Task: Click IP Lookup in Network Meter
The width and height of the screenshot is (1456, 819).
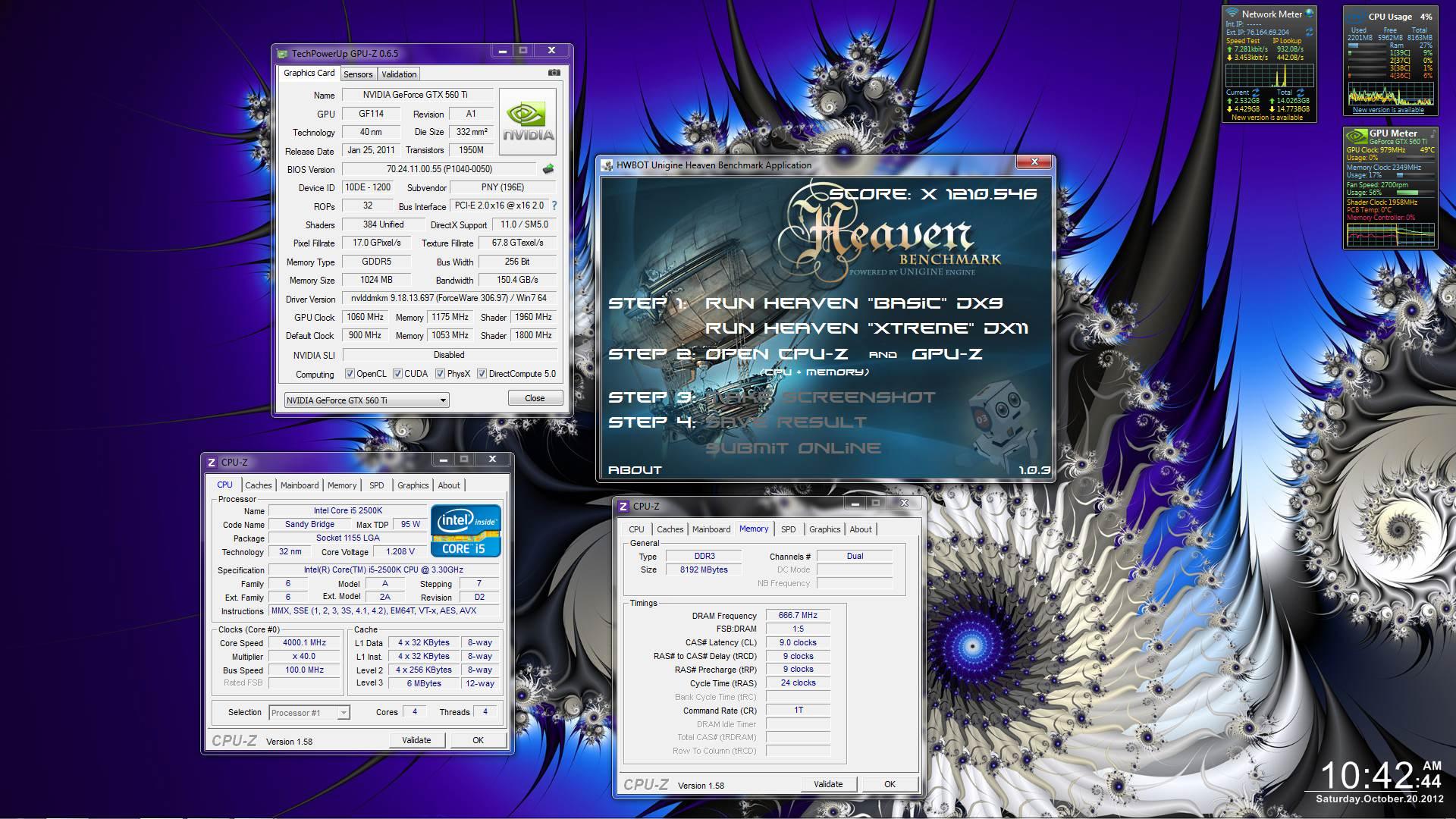Action: [1287, 41]
